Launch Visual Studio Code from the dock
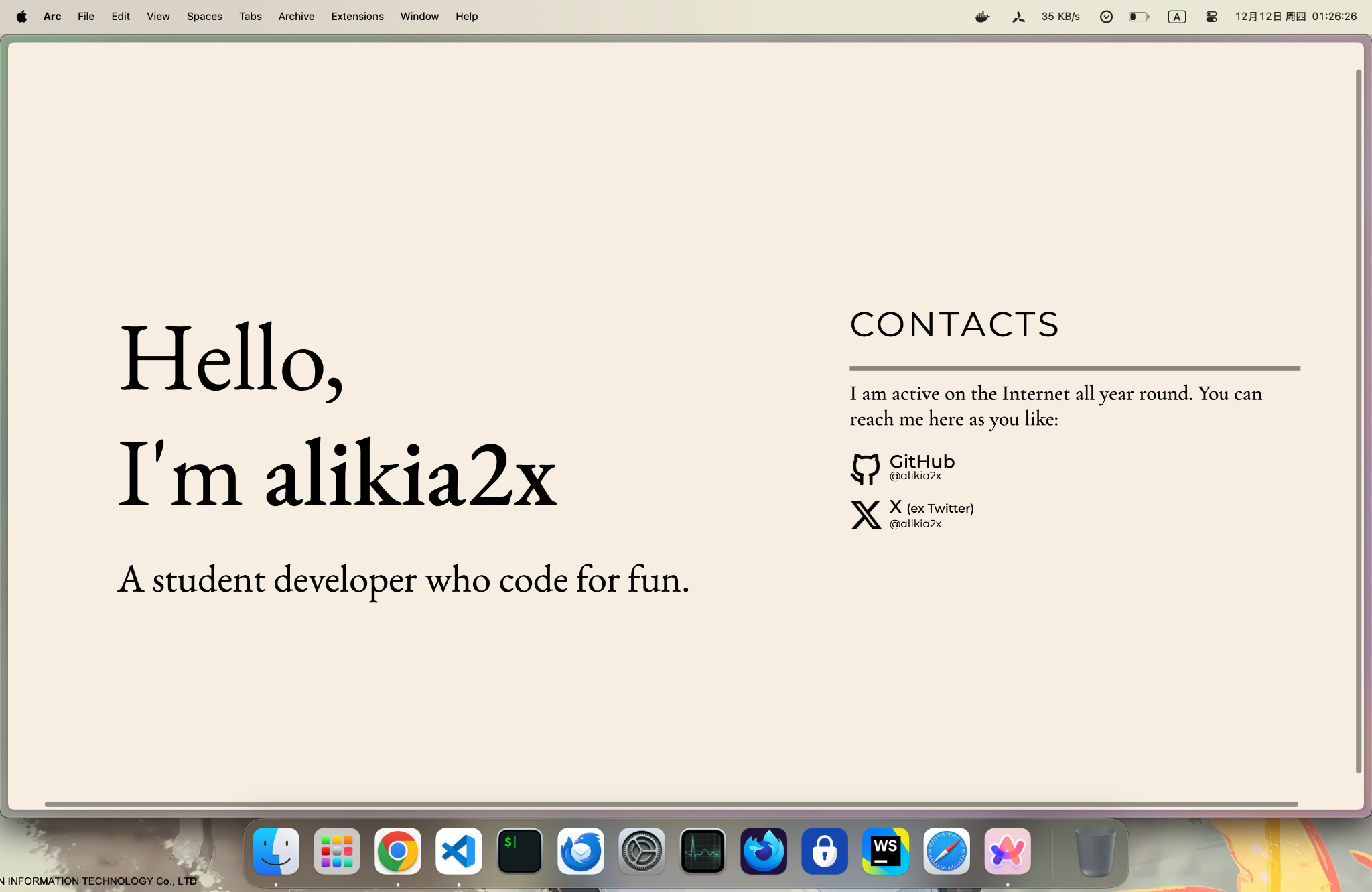 click(x=459, y=851)
